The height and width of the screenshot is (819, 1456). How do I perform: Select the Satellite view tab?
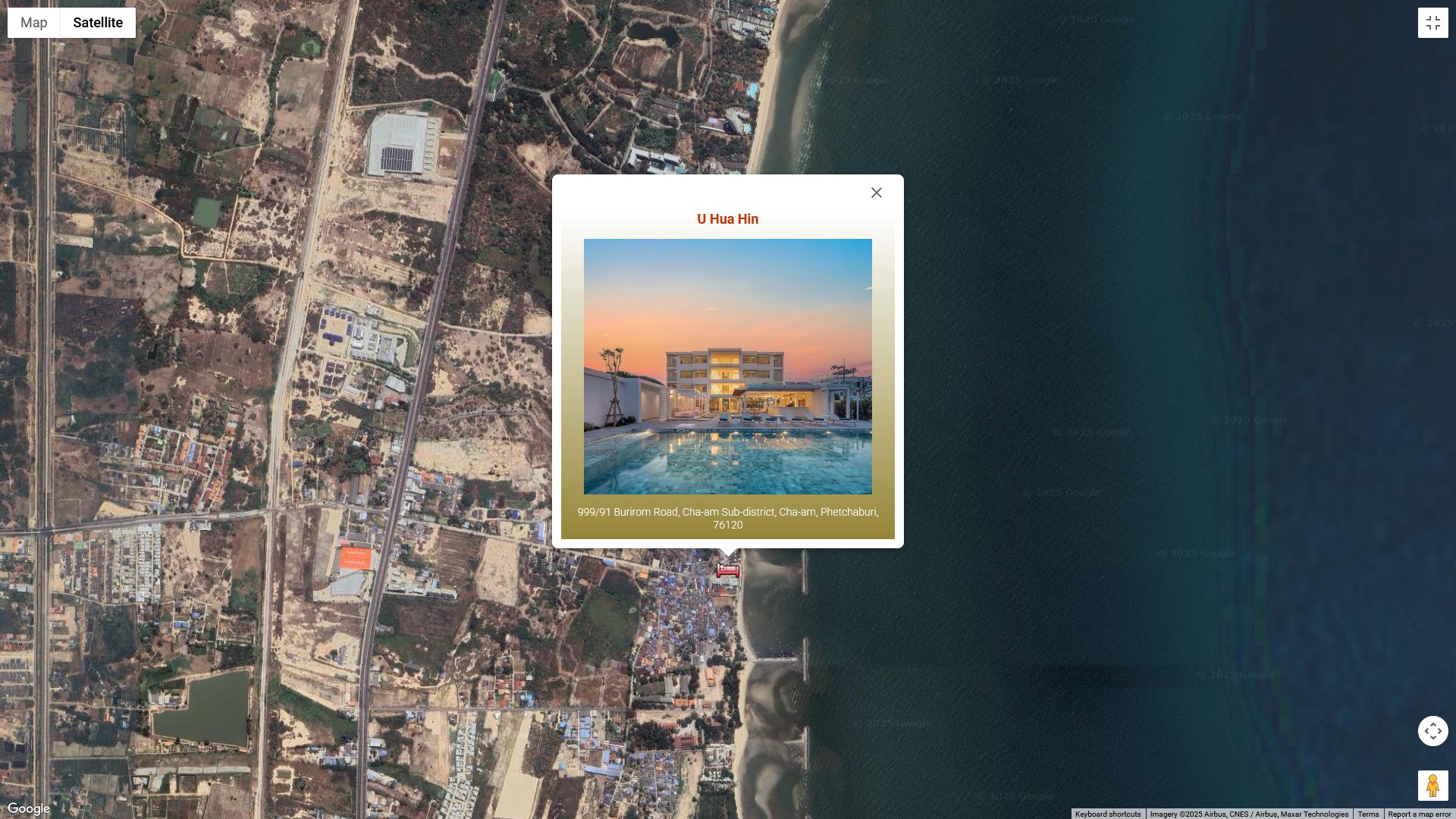pos(98,23)
